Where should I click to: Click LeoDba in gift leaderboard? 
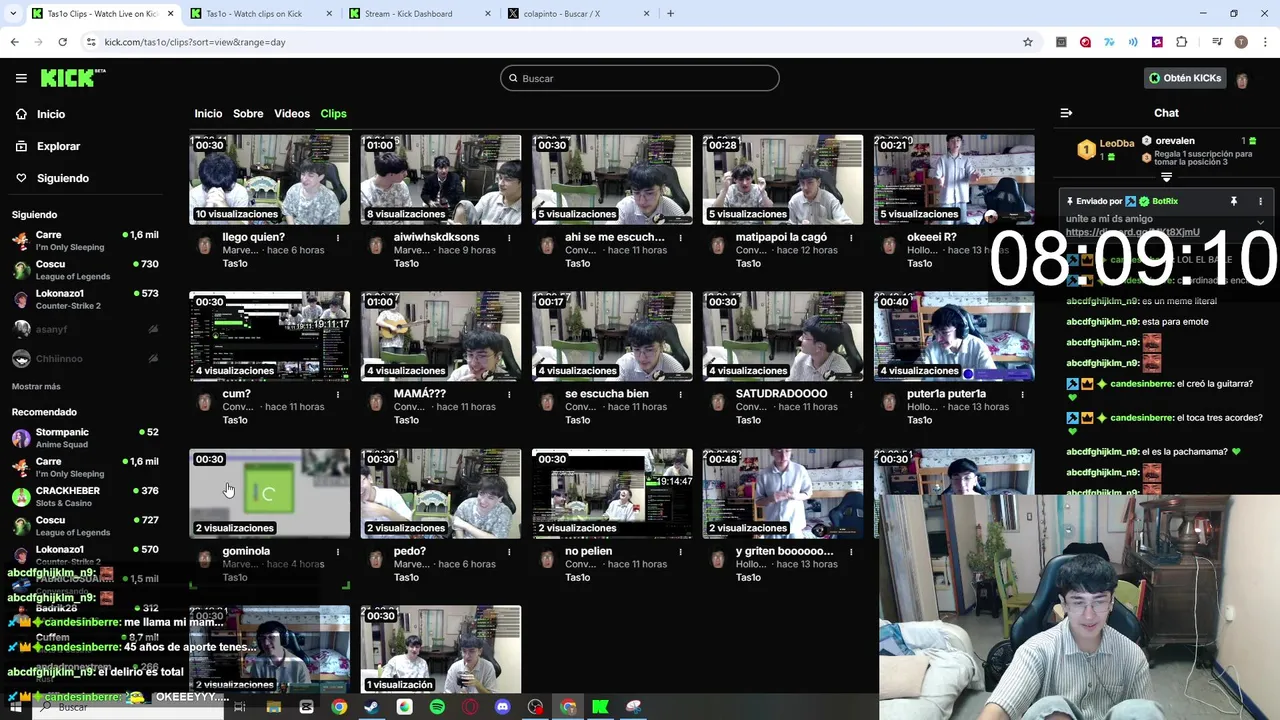pos(1117,143)
